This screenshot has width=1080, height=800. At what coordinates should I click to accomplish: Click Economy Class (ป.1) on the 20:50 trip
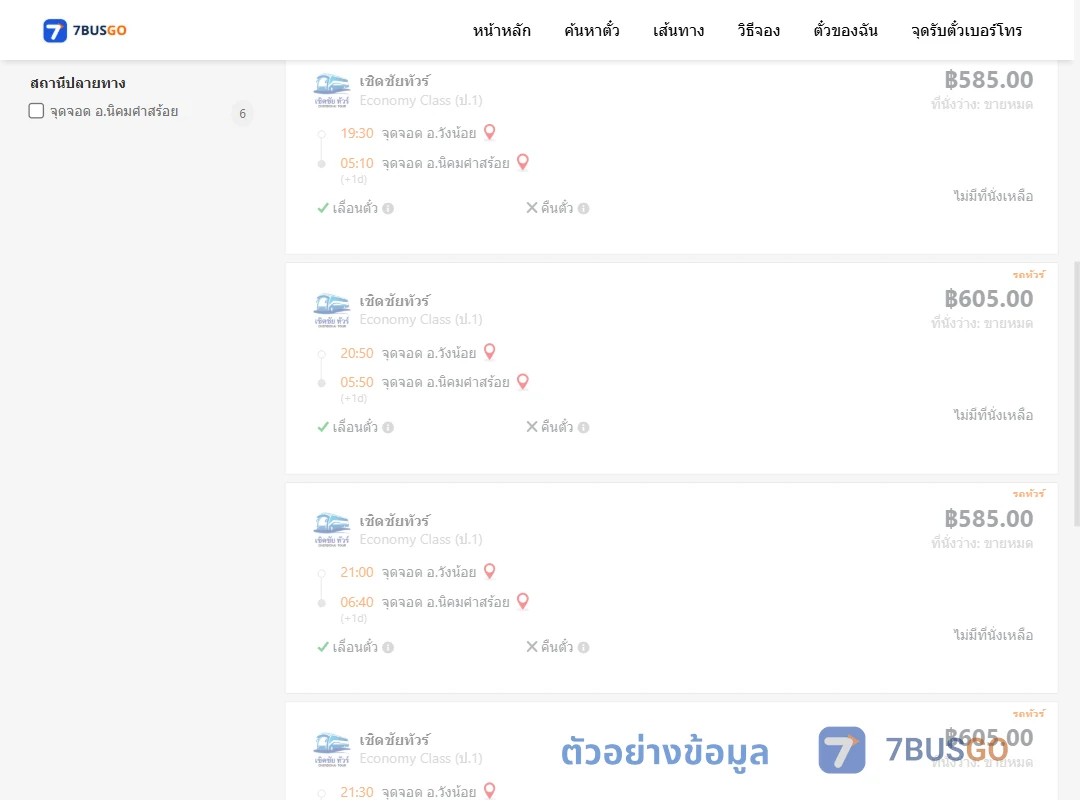click(421, 320)
